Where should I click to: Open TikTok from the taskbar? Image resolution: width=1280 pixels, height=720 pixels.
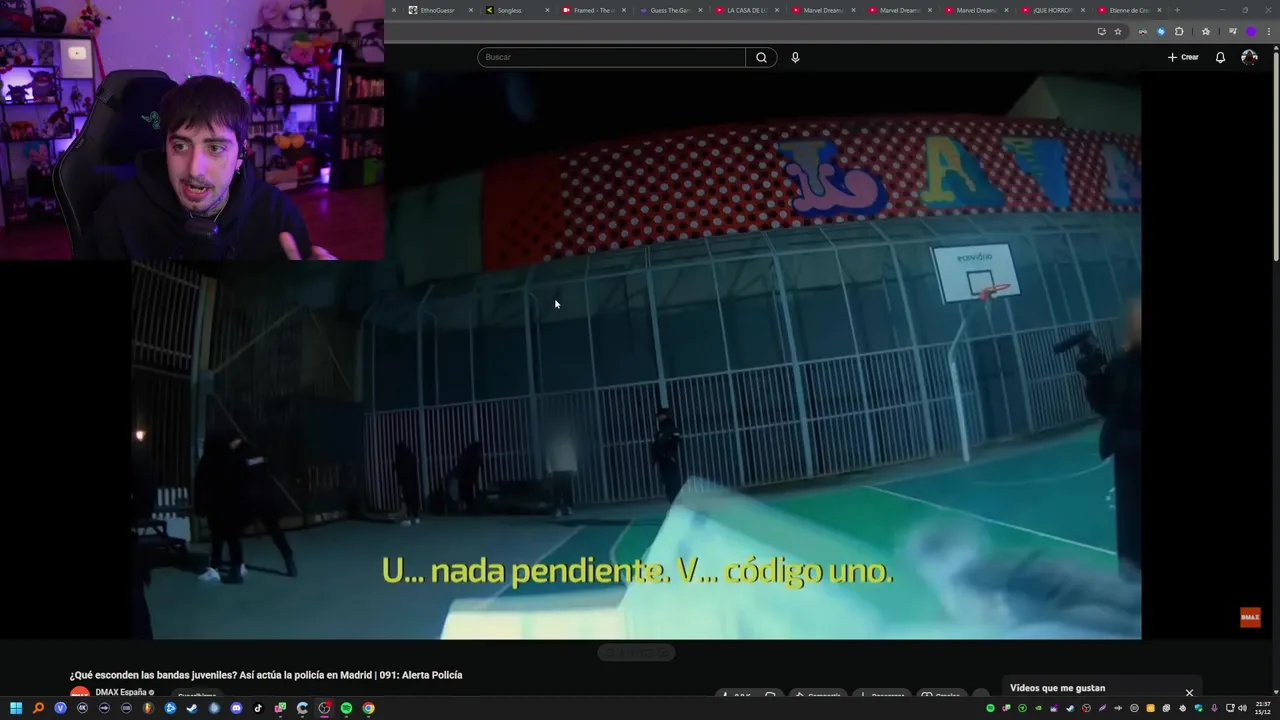tap(258, 708)
